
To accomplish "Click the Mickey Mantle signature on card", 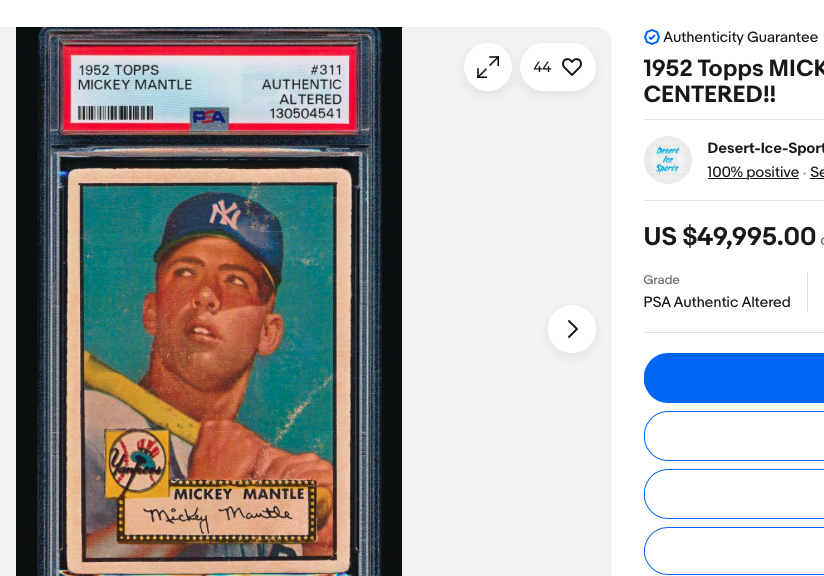I will tap(218, 517).
